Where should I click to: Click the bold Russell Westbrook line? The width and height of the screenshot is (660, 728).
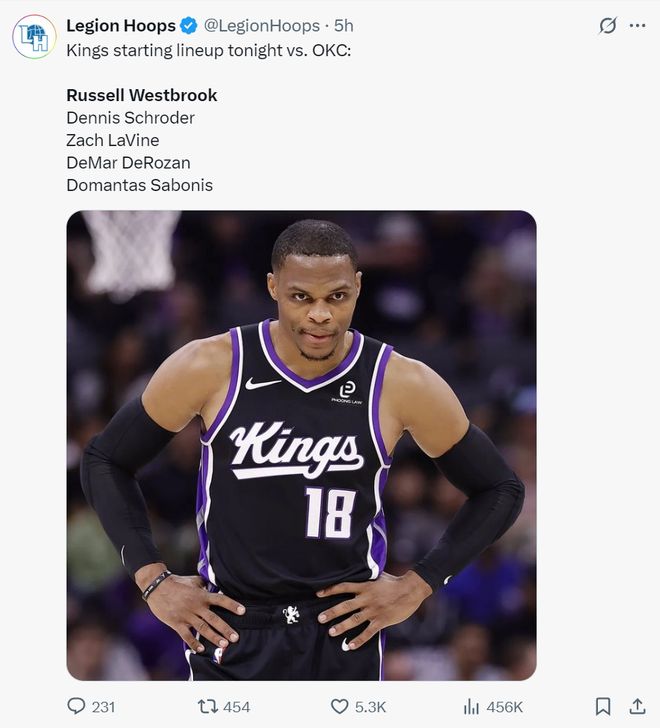[x=142, y=95]
